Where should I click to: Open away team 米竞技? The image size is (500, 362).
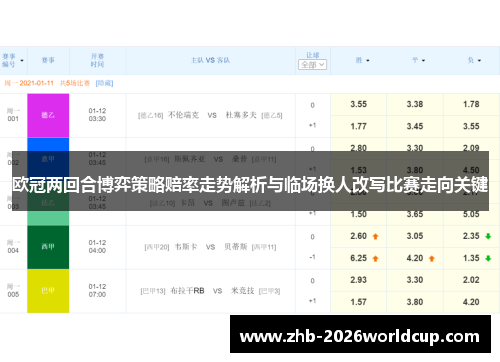(x=243, y=291)
